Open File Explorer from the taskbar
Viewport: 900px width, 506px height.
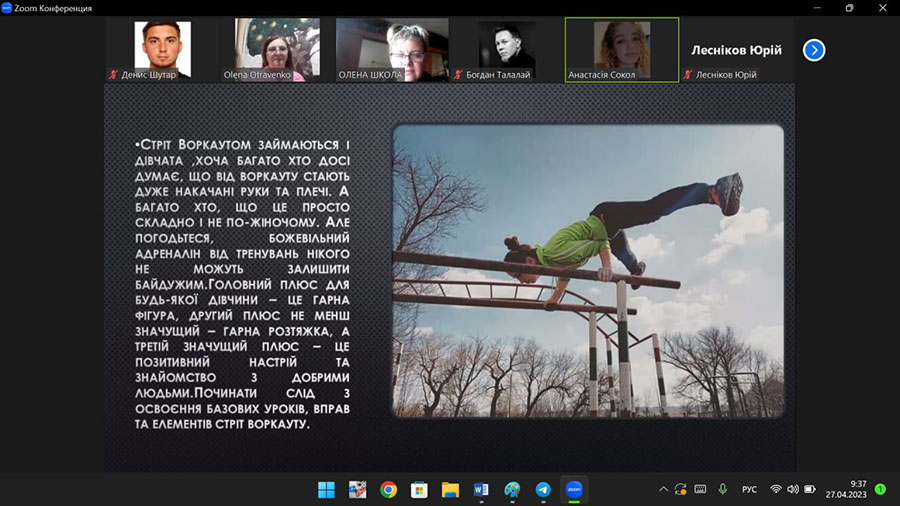click(x=450, y=490)
